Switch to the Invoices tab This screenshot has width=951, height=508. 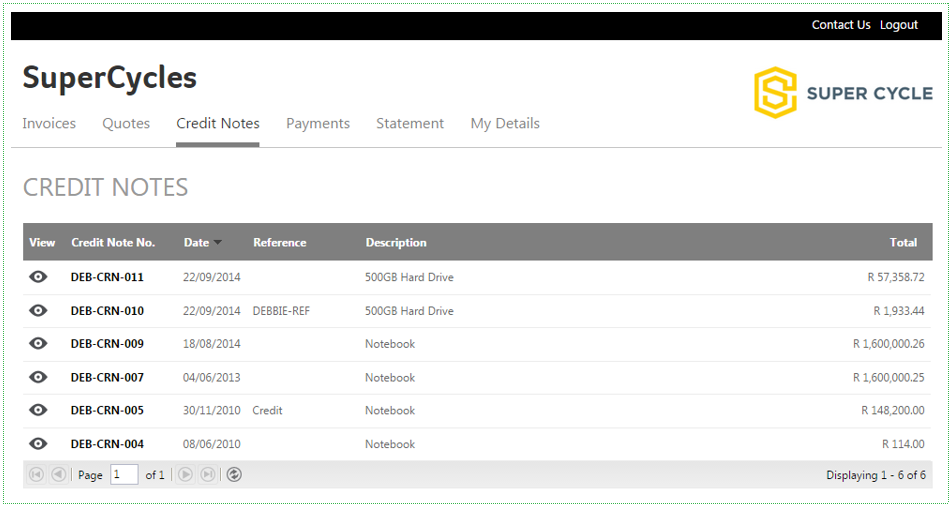(49, 124)
